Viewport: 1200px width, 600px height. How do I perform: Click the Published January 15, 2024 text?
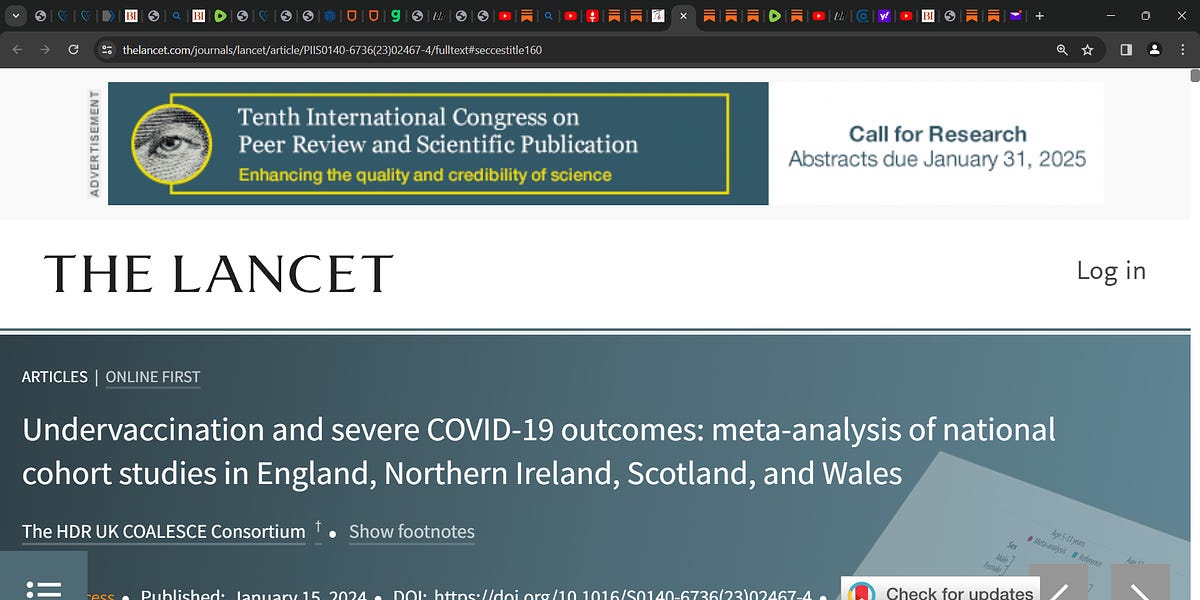tap(254, 594)
